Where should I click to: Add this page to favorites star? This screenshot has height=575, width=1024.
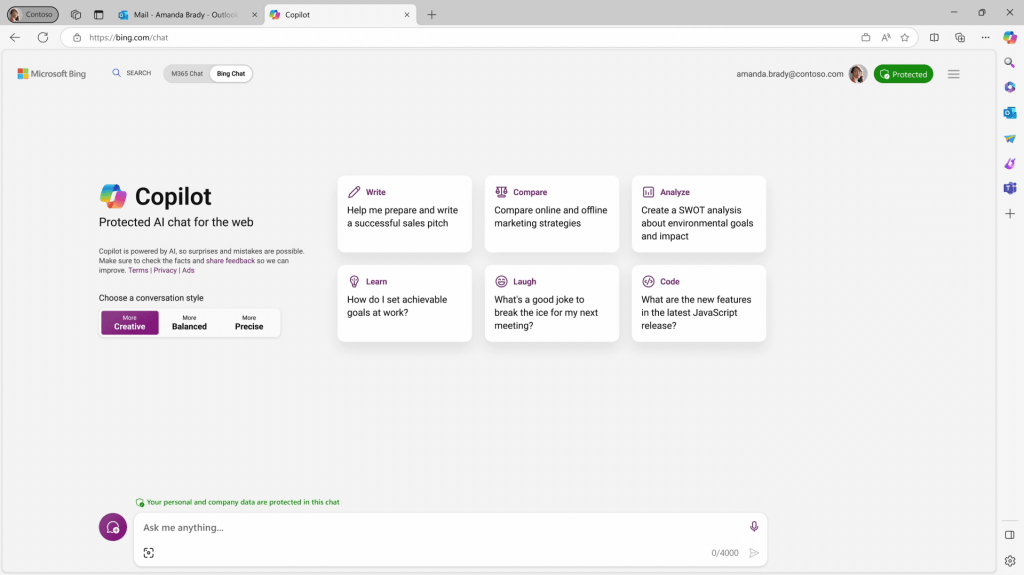[904, 37]
